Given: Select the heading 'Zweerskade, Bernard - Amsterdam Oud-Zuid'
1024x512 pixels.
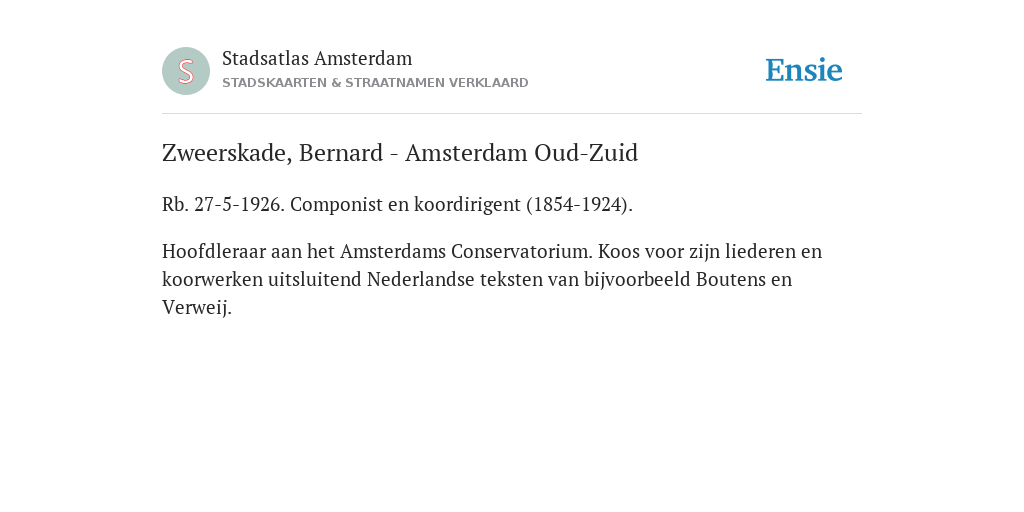Looking at the screenshot, I should 400,153.
